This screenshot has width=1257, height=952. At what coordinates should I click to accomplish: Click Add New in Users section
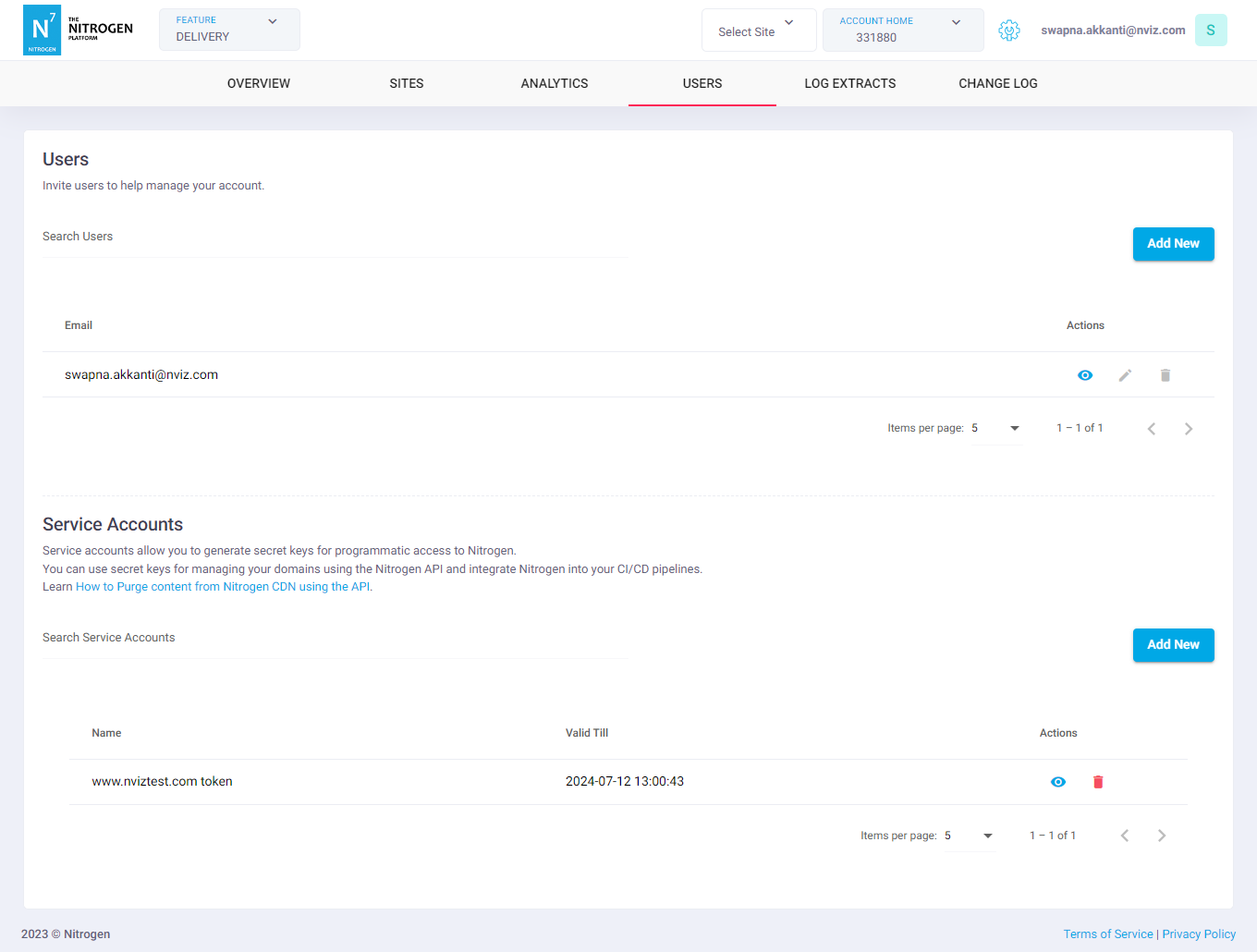(x=1173, y=244)
